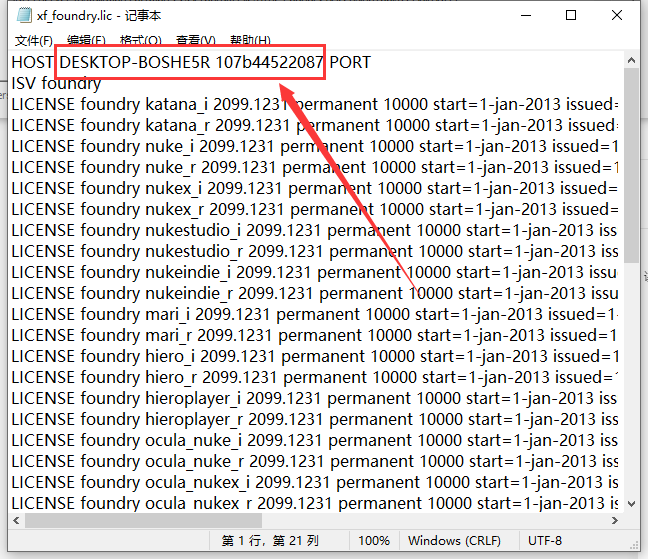Open the 编辑(E) menu
This screenshot has height=559, width=648.
coord(86,40)
